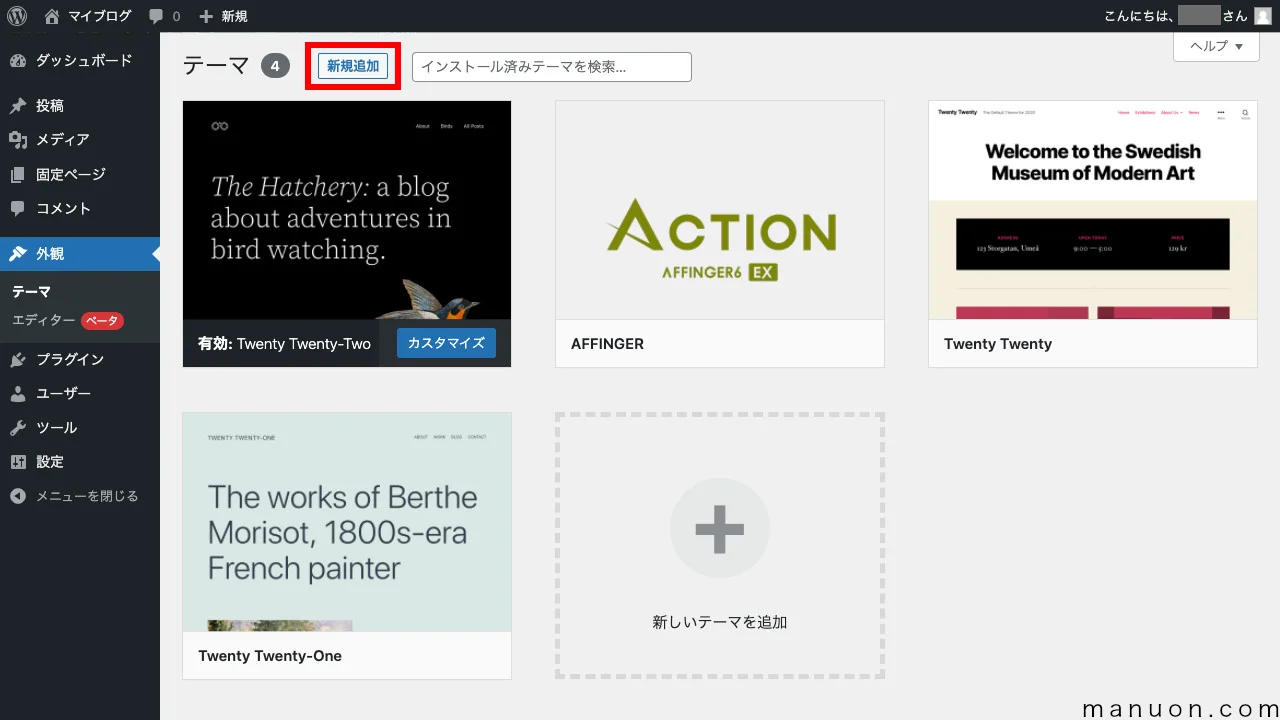Open the ダッシュボード menu
The height and width of the screenshot is (720, 1280).
(x=80, y=61)
